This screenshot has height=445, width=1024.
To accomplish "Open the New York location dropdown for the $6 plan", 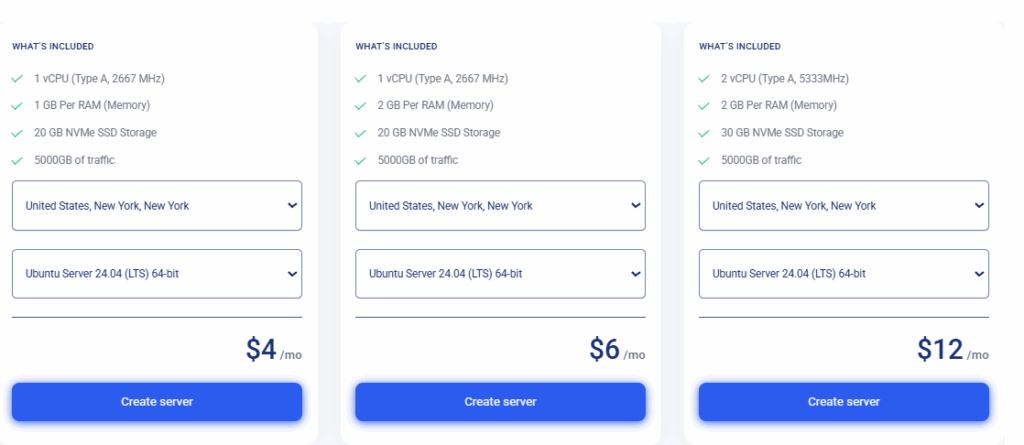I will point(500,206).
